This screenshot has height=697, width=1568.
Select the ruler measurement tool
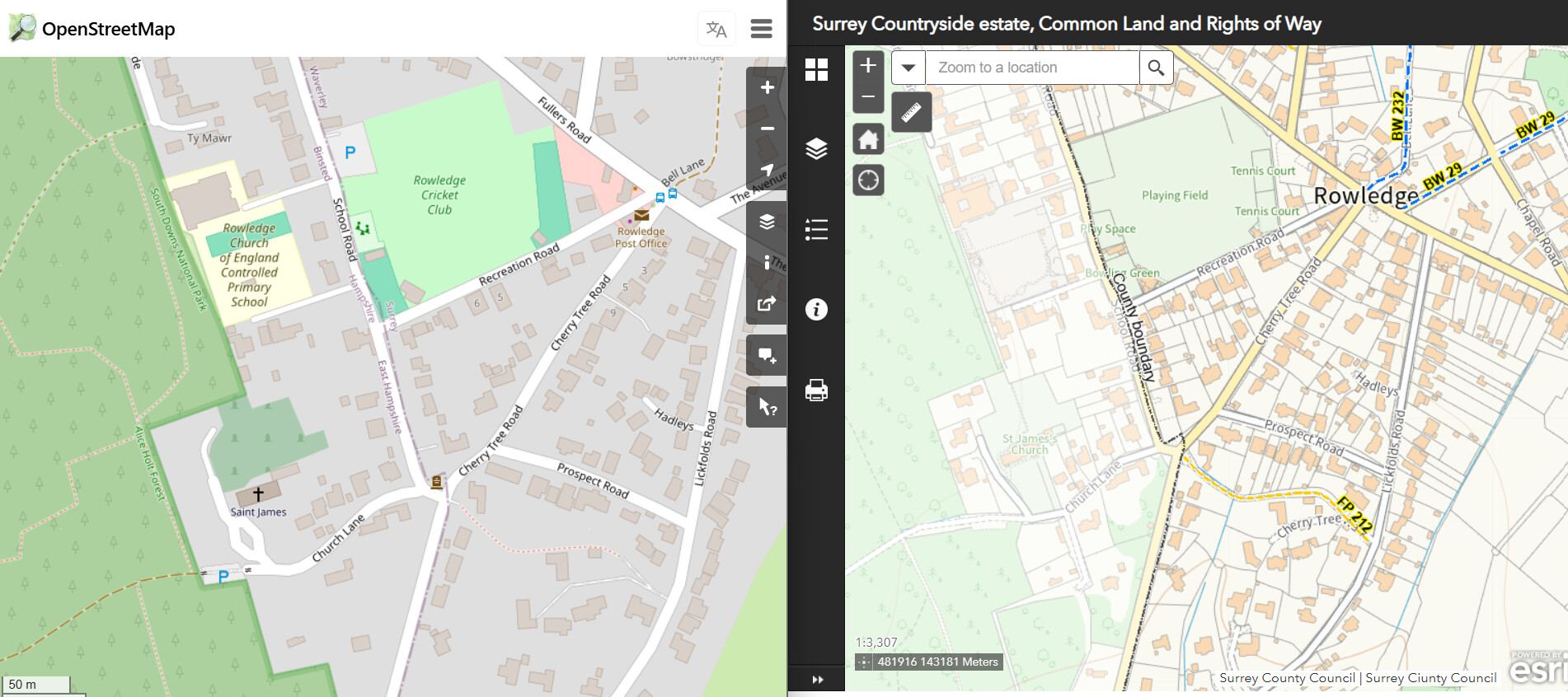coord(911,112)
